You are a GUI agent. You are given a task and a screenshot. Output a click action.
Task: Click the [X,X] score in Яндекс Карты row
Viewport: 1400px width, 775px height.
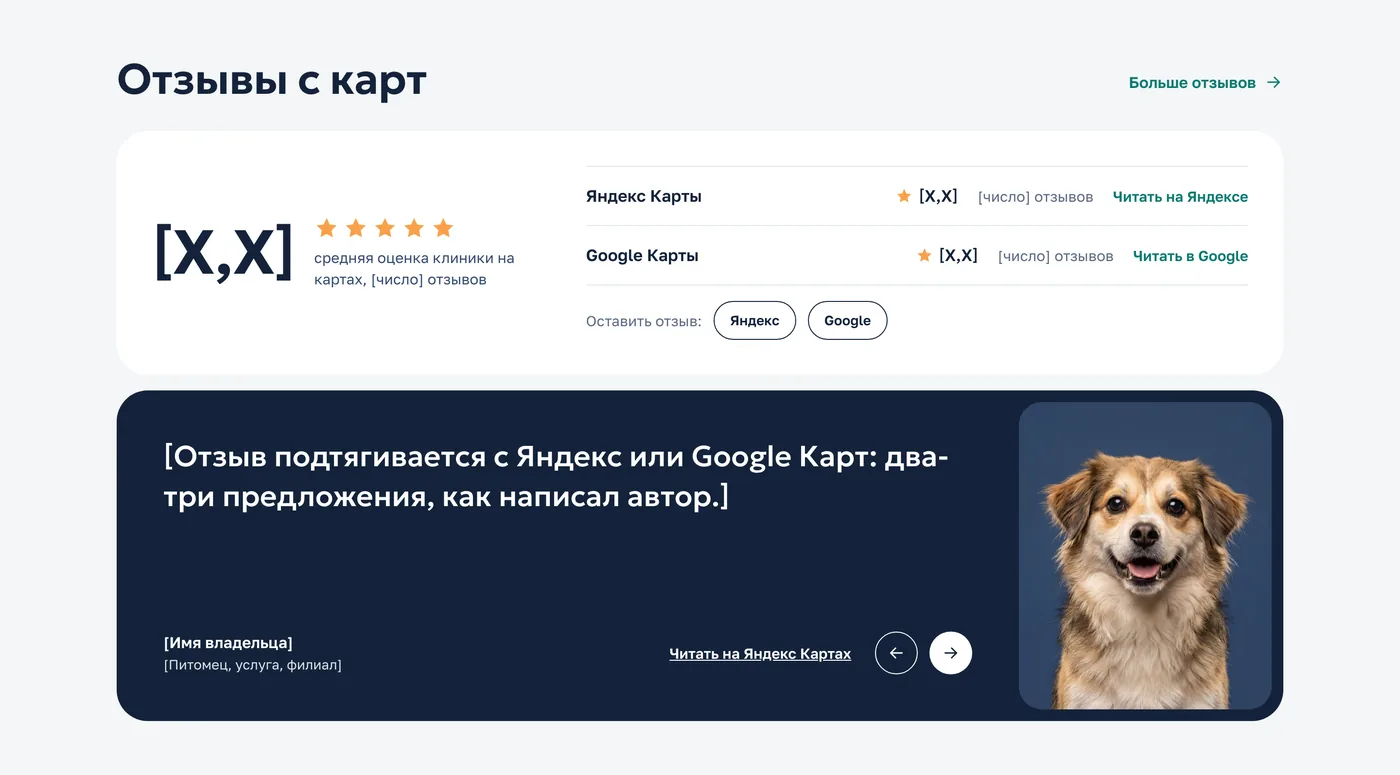[938, 196]
